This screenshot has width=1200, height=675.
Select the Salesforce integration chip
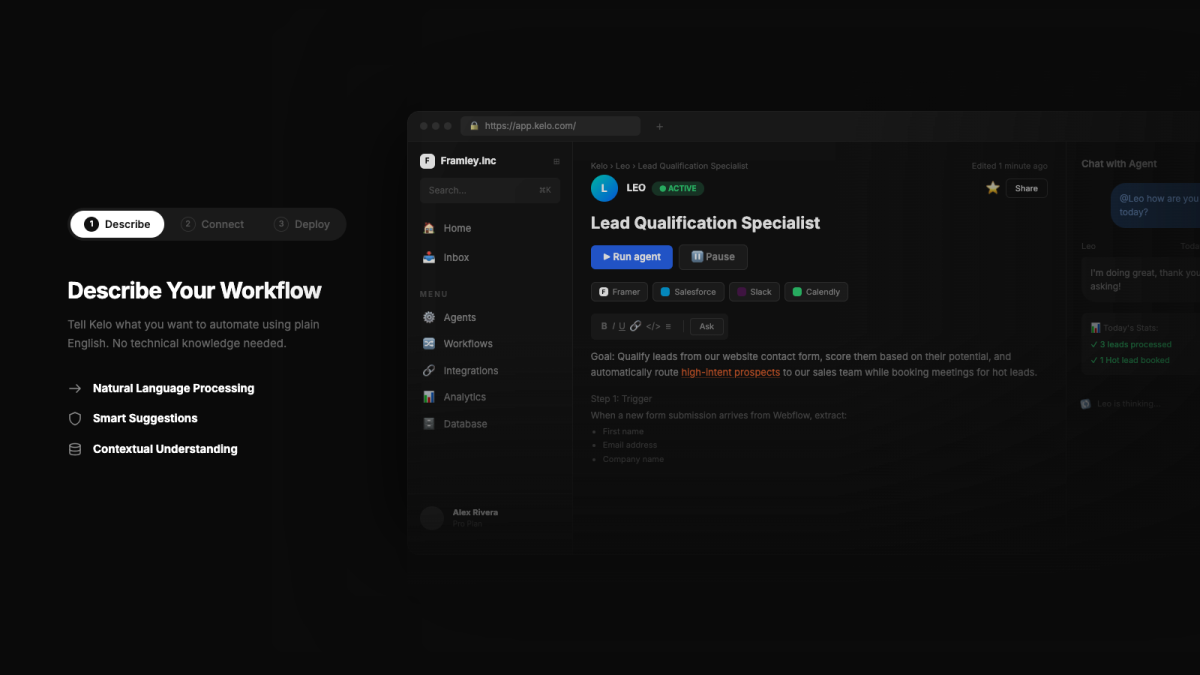pos(688,292)
